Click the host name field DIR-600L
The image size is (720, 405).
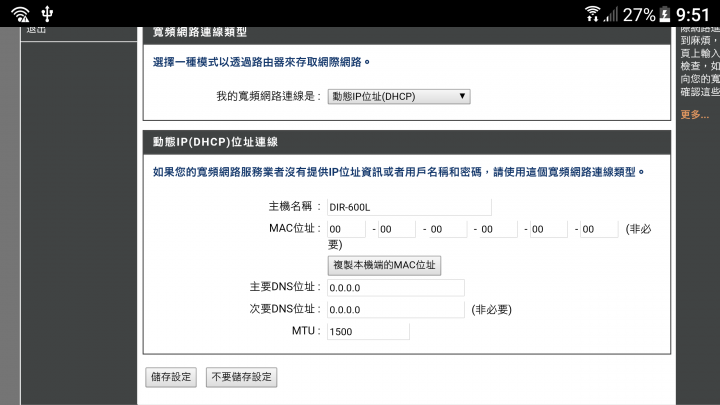pyautogui.click(x=409, y=207)
